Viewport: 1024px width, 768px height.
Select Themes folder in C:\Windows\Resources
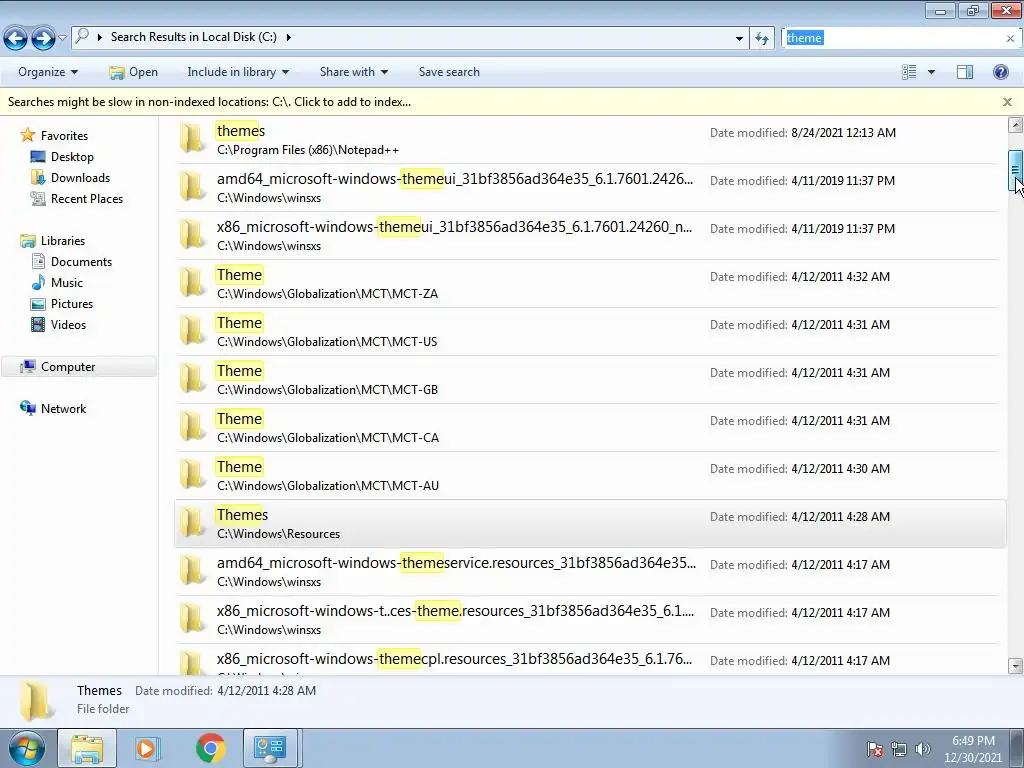tap(590, 524)
